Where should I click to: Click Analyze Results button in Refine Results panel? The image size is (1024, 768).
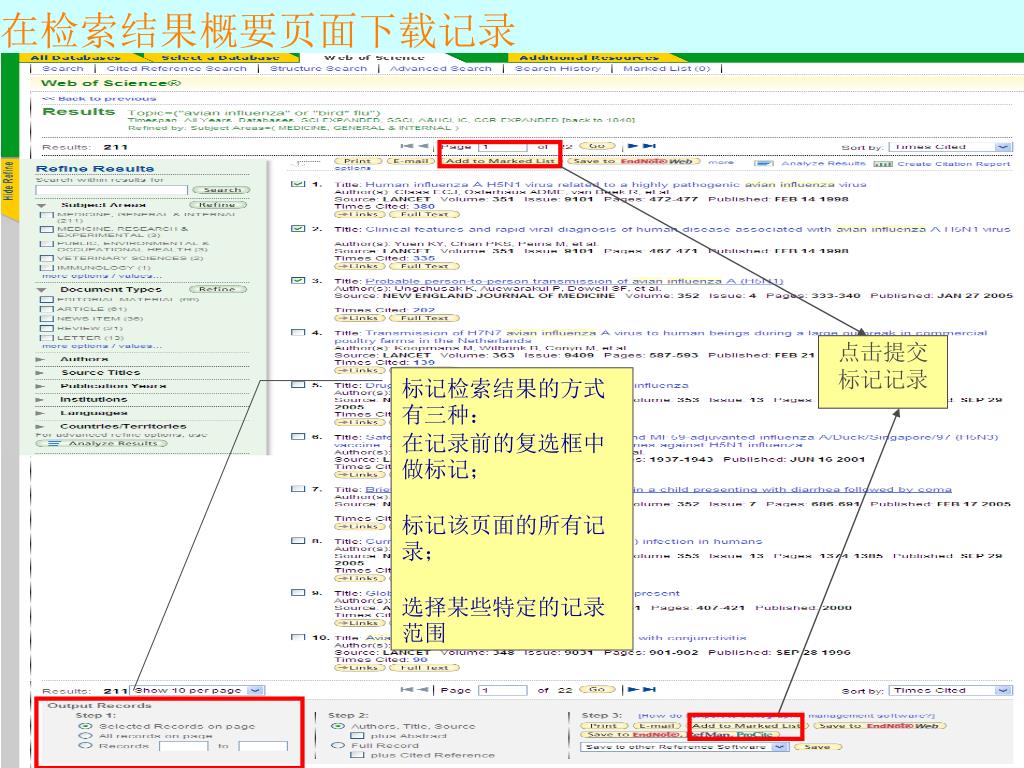(x=102, y=443)
